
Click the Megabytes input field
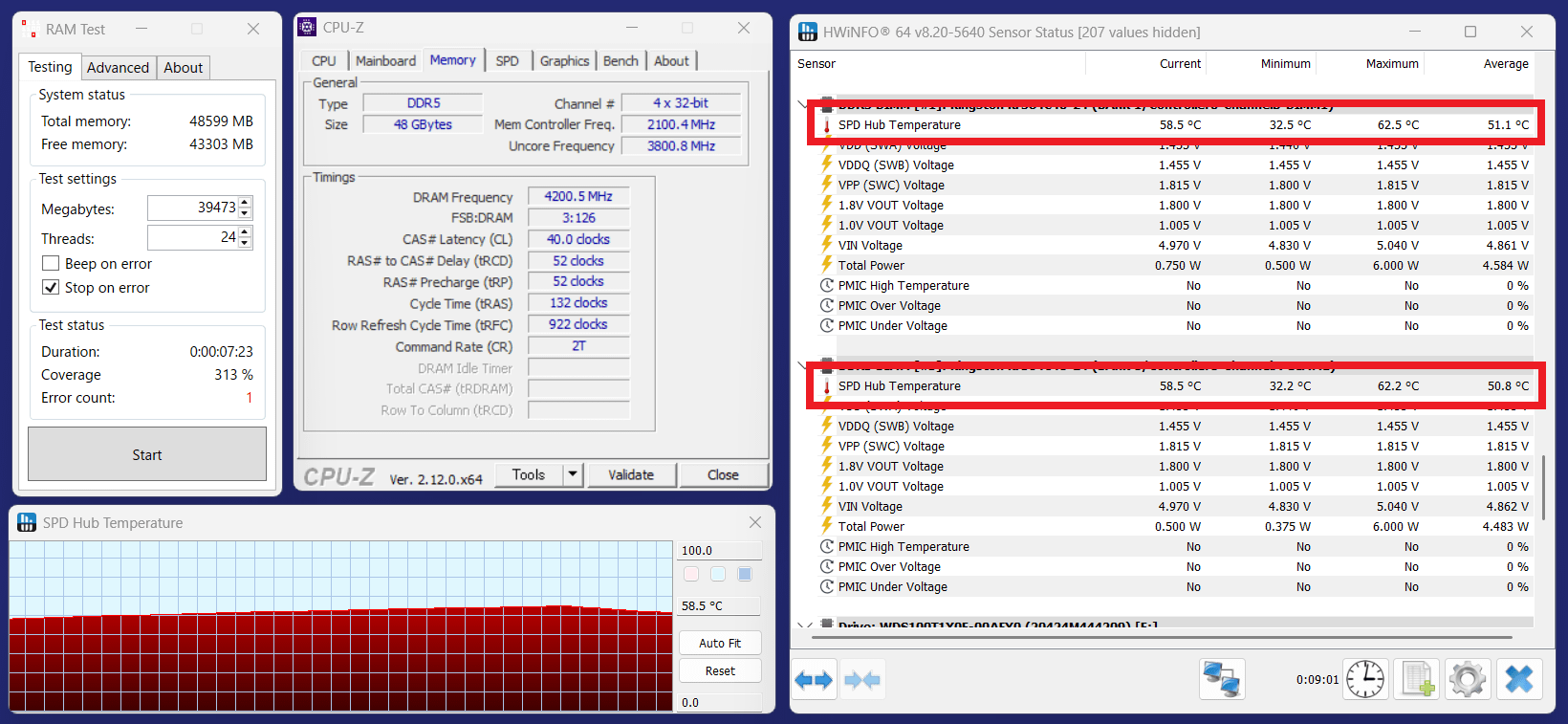click(x=192, y=208)
